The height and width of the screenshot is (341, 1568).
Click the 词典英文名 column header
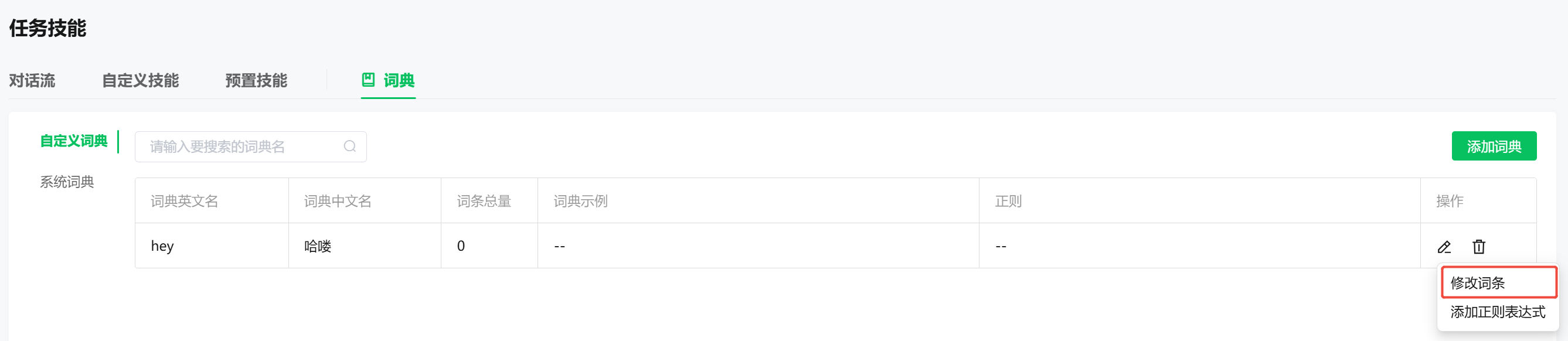point(182,200)
